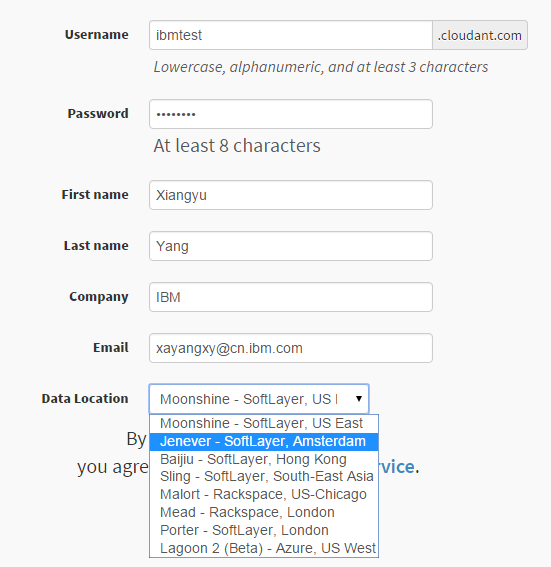Click the Company input field
Viewport: 551px width, 567px height.
291,297
